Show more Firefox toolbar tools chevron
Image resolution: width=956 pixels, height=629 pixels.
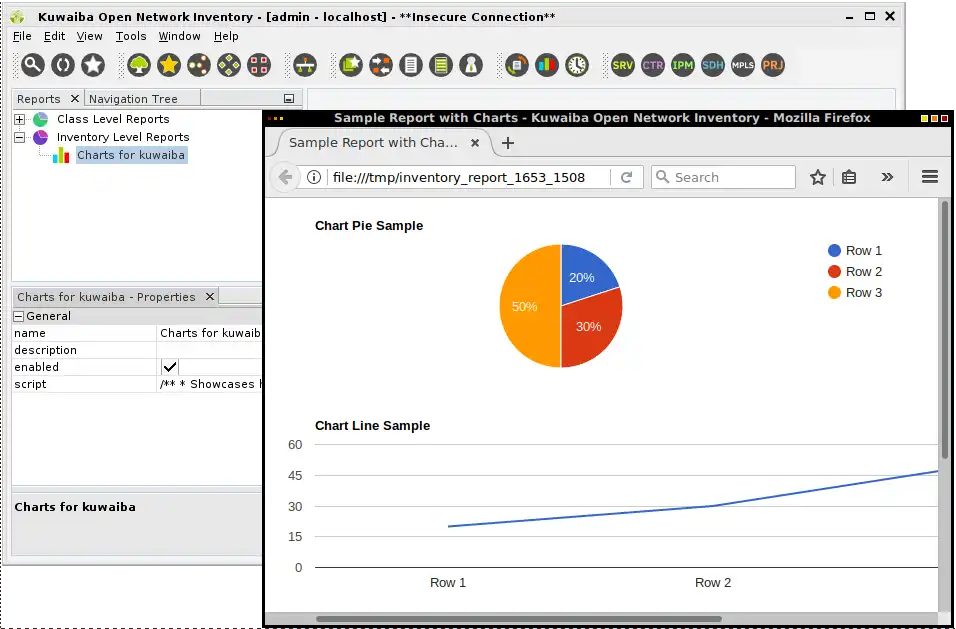click(887, 177)
